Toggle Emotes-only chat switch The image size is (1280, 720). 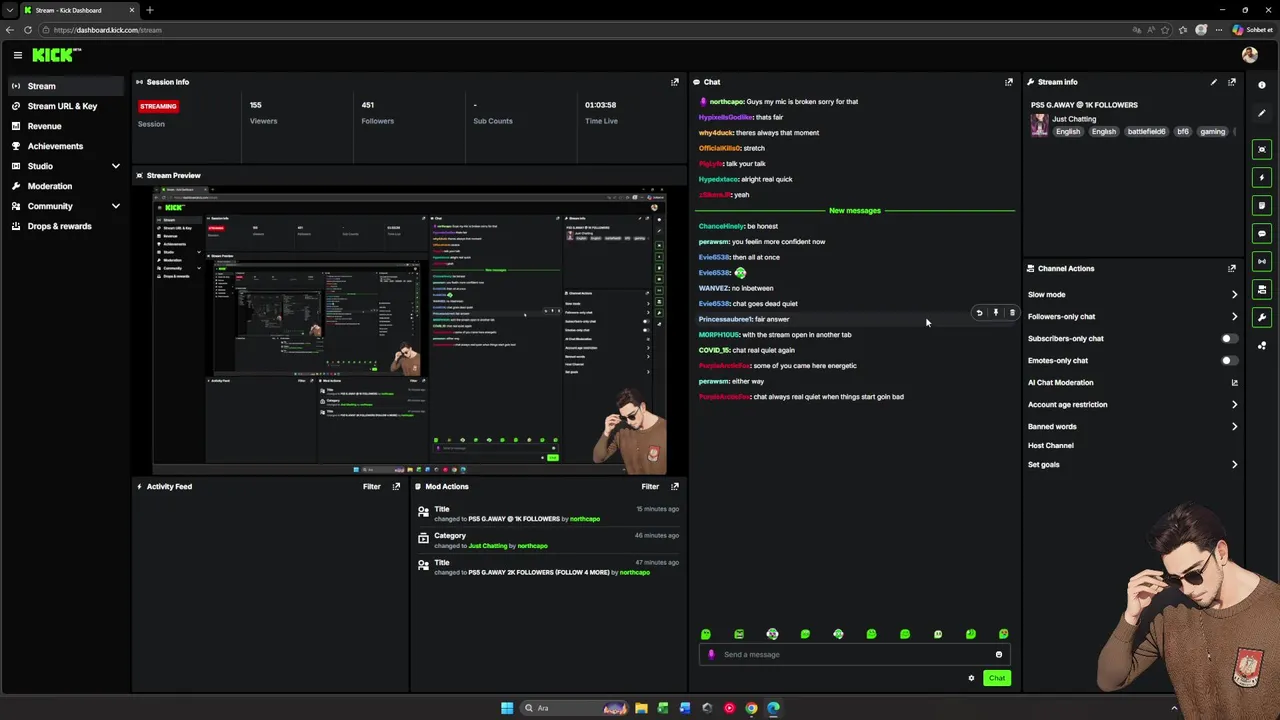click(1229, 361)
